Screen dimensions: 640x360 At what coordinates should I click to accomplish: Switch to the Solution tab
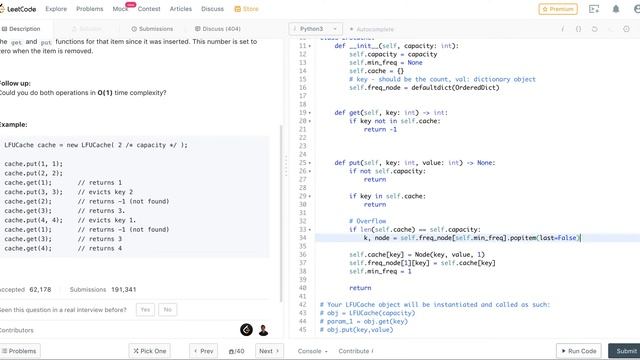coord(87,29)
